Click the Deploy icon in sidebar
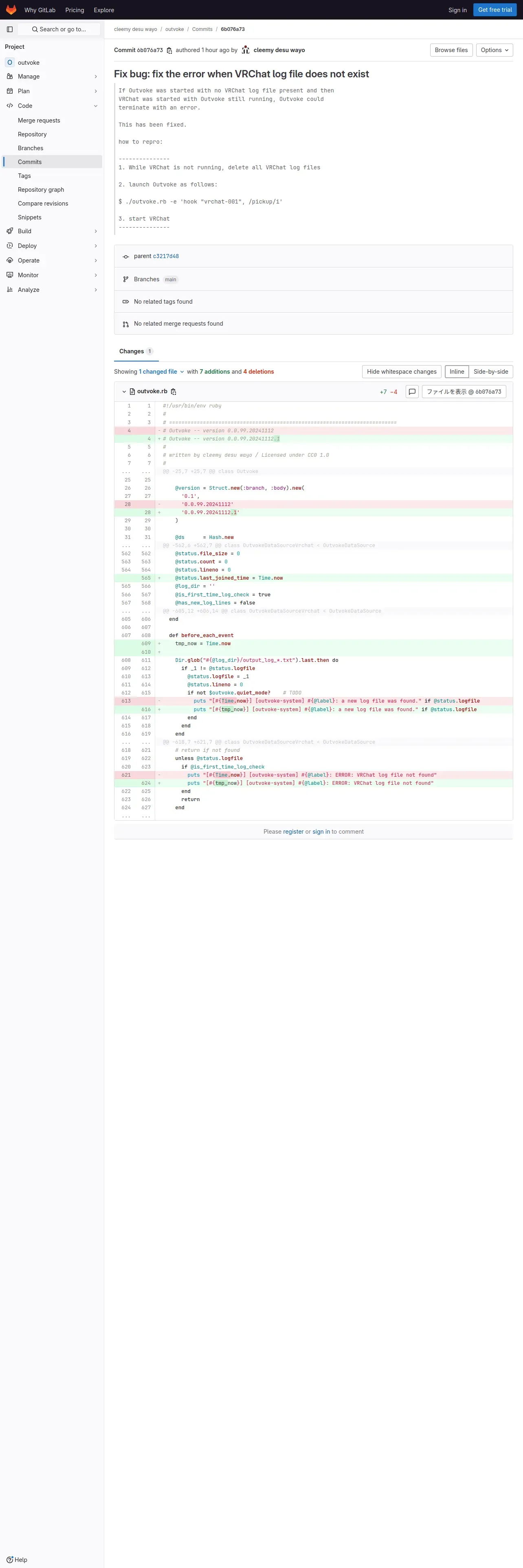This screenshot has height=1568, width=523. pyautogui.click(x=10, y=246)
